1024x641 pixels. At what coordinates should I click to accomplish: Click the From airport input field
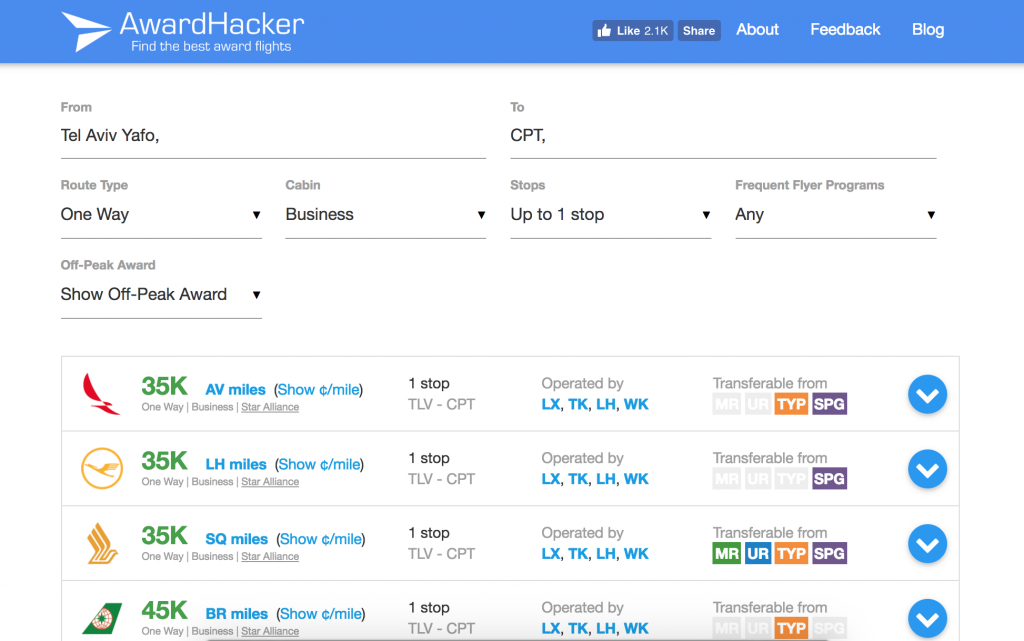pos(273,136)
